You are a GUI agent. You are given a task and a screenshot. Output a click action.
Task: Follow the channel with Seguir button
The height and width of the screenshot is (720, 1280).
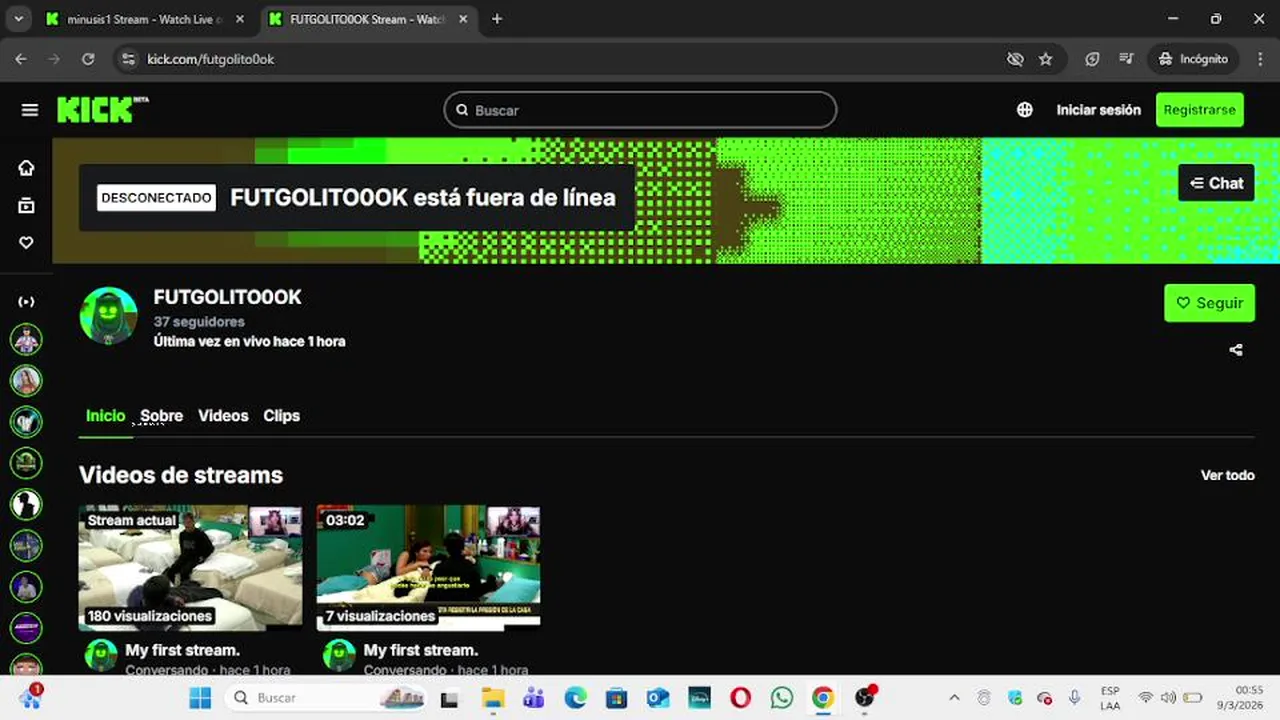1209,303
